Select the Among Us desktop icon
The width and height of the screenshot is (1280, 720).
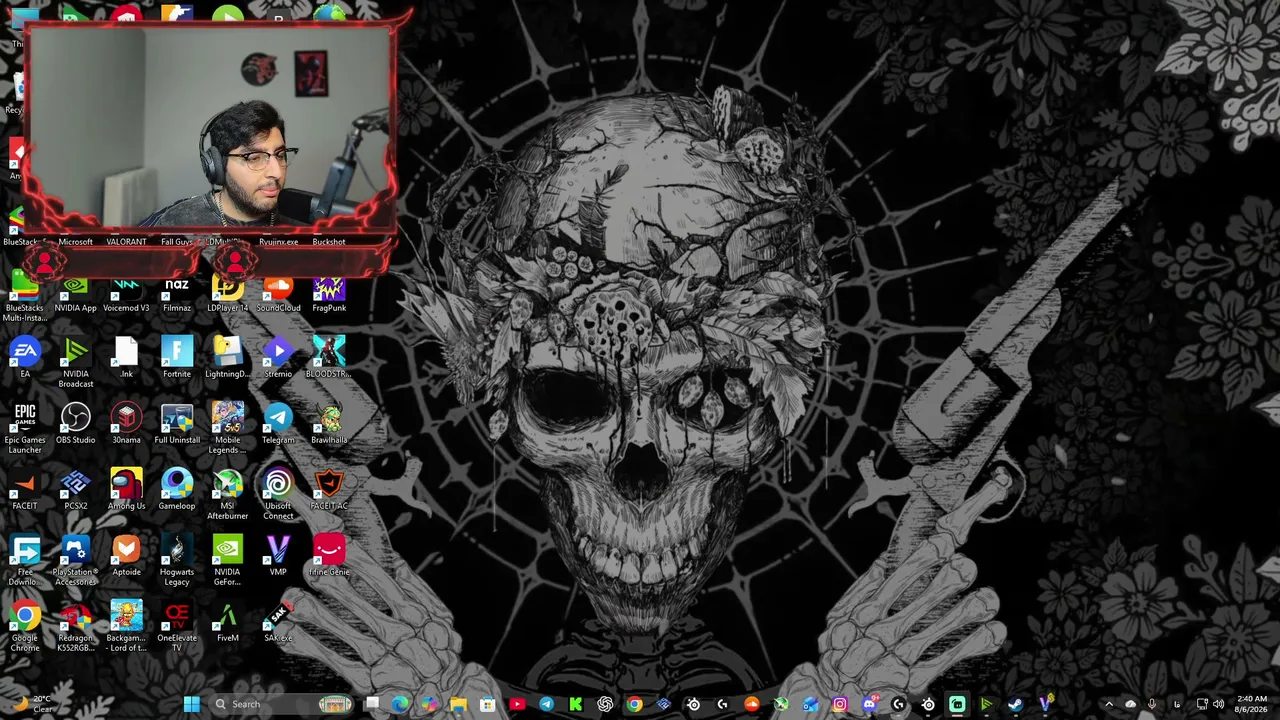click(x=126, y=490)
